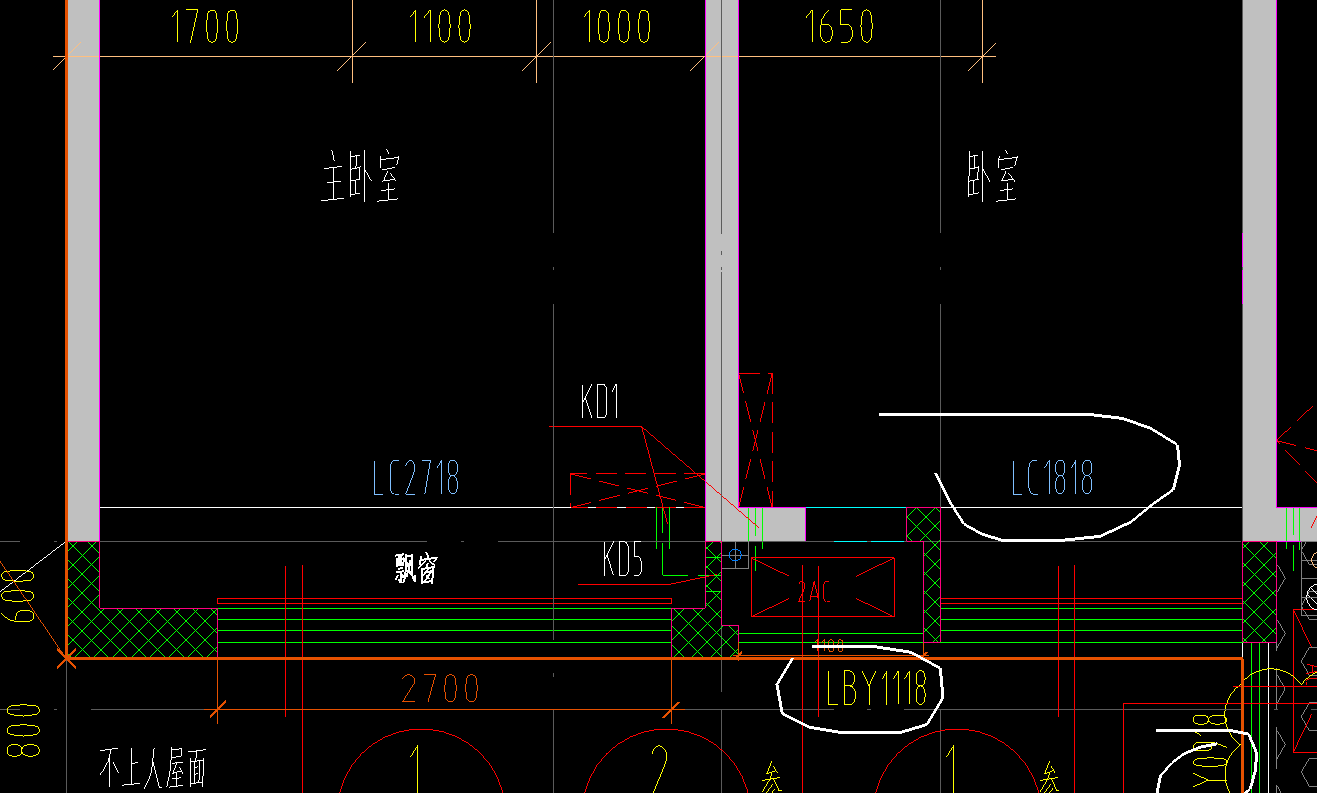Click the 不上人屋面 roof note
The width and height of the screenshot is (1317, 793).
coord(153,768)
